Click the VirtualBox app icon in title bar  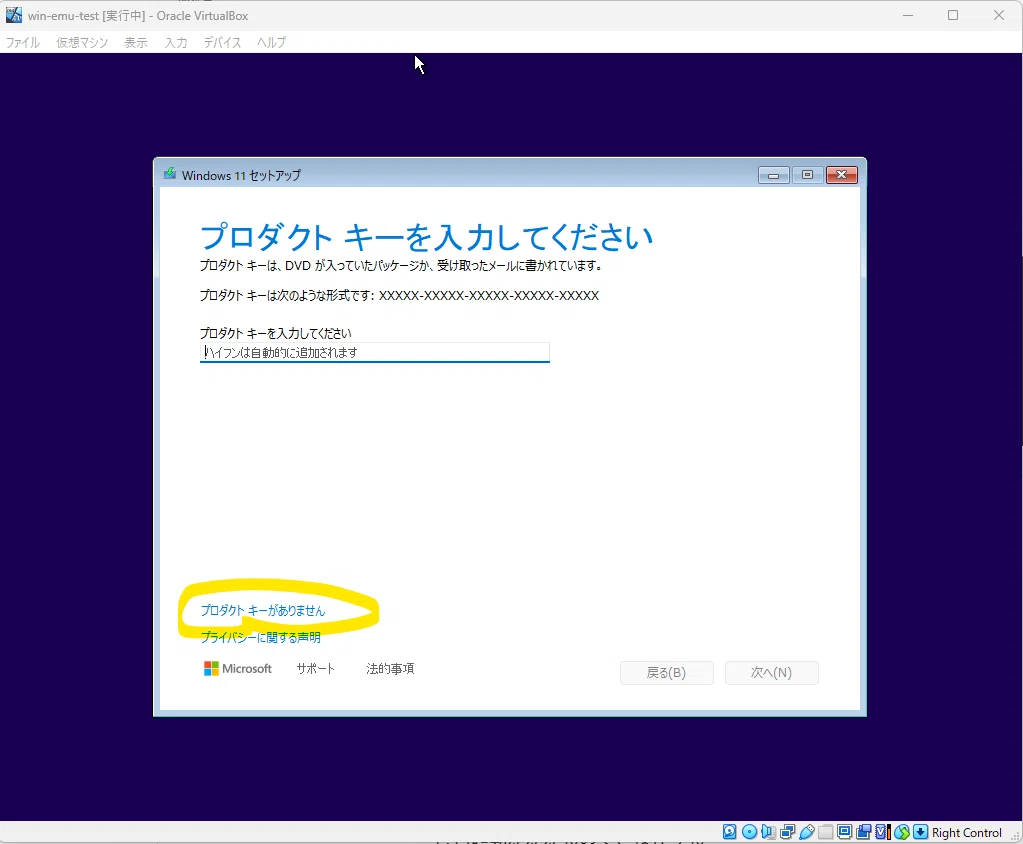14,15
